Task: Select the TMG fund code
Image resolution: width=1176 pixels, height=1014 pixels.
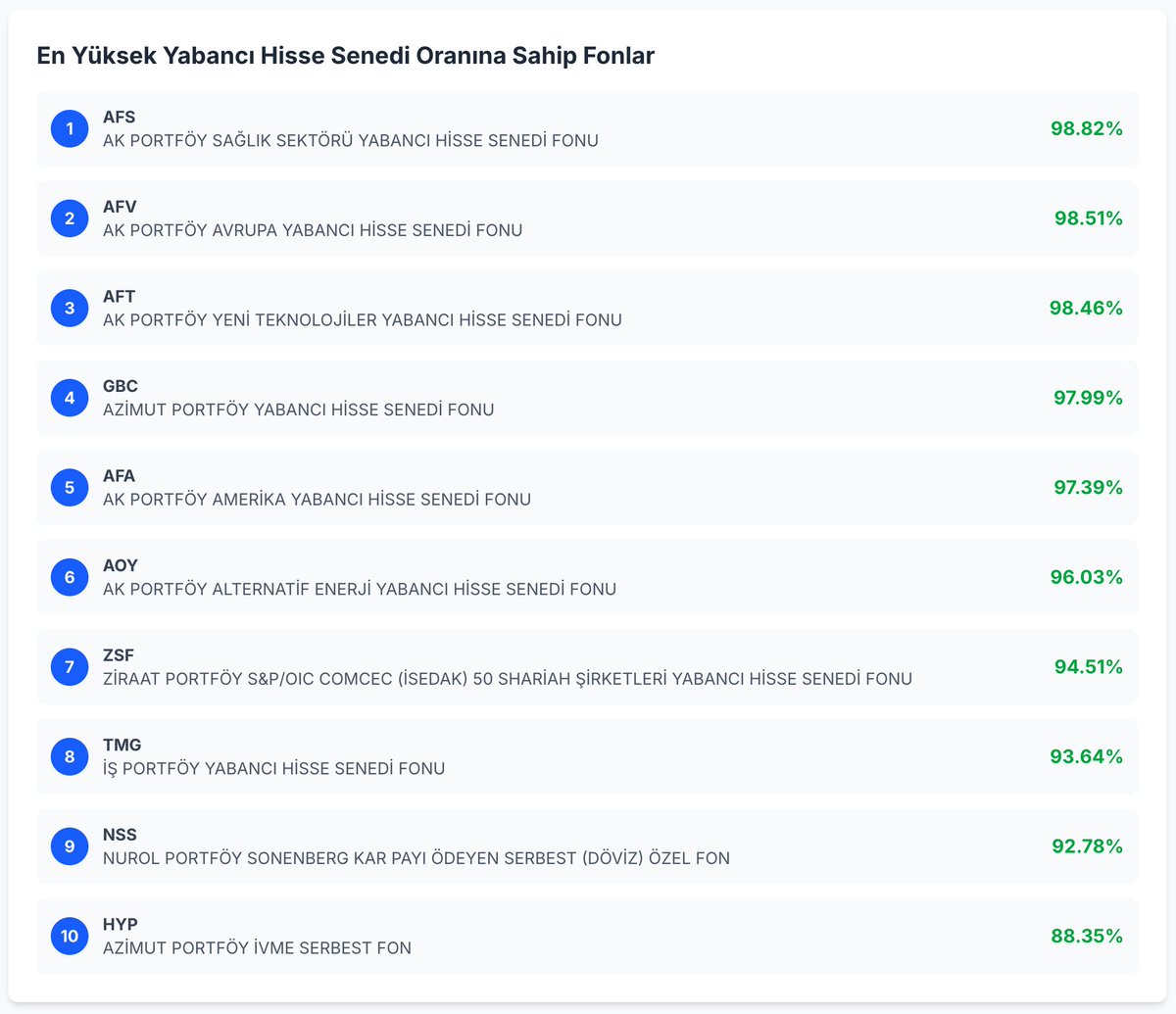Action: tap(122, 745)
